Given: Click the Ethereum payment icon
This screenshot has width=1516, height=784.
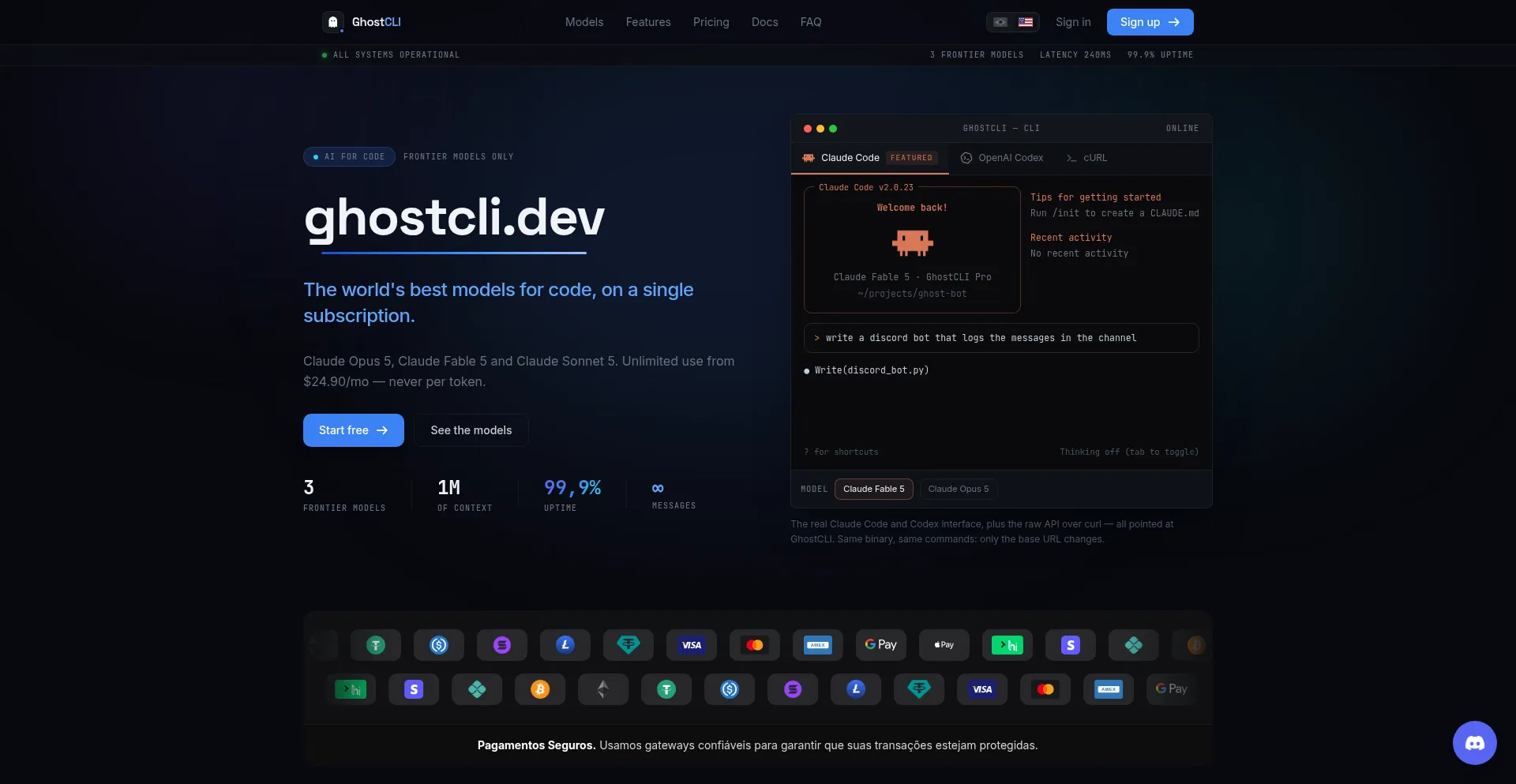Looking at the screenshot, I should tap(603, 689).
